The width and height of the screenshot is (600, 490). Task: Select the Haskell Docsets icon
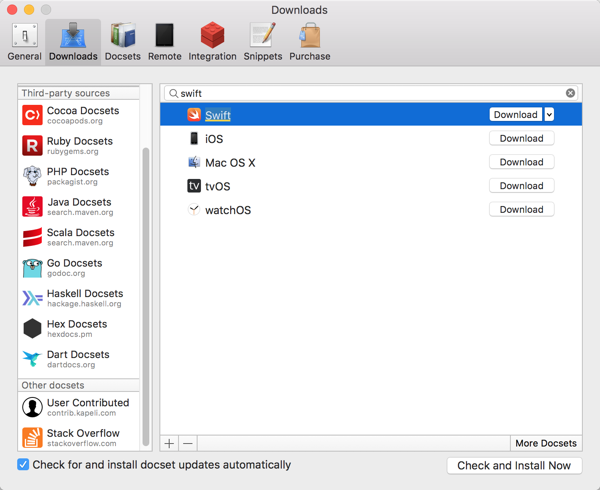pos(32,298)
